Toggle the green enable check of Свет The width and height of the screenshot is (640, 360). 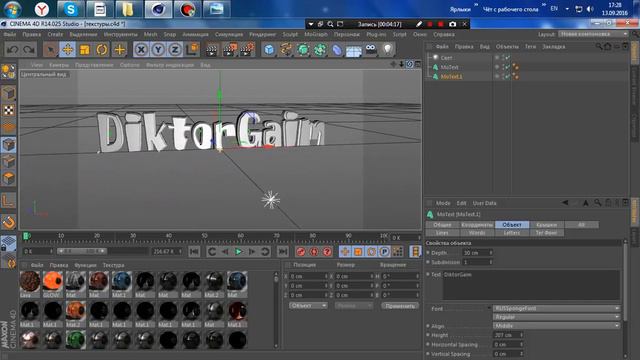(507, 58)
